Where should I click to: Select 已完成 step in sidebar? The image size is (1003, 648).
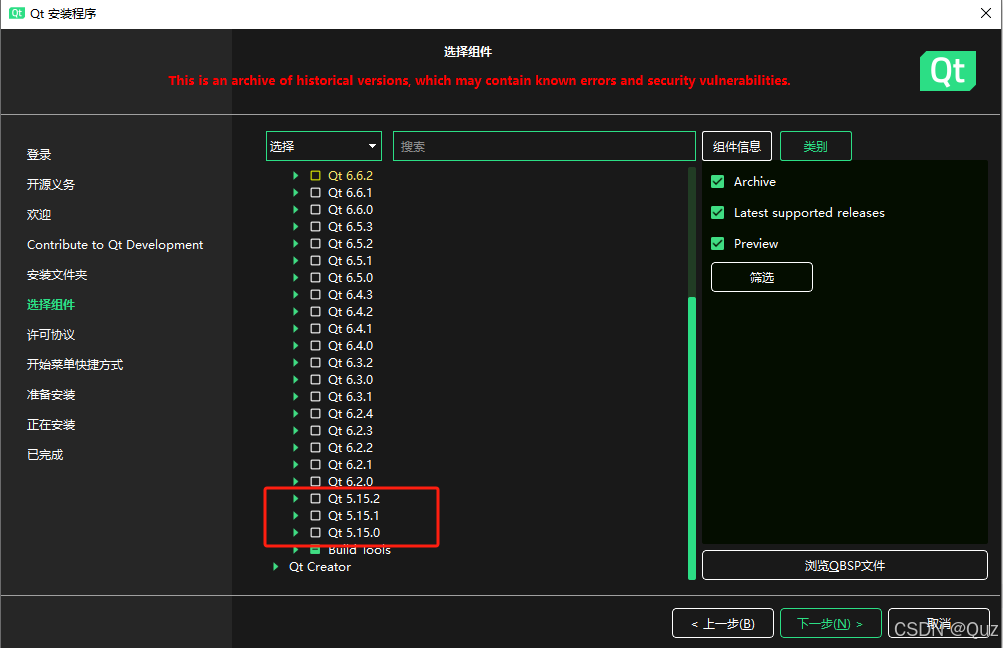45,455
